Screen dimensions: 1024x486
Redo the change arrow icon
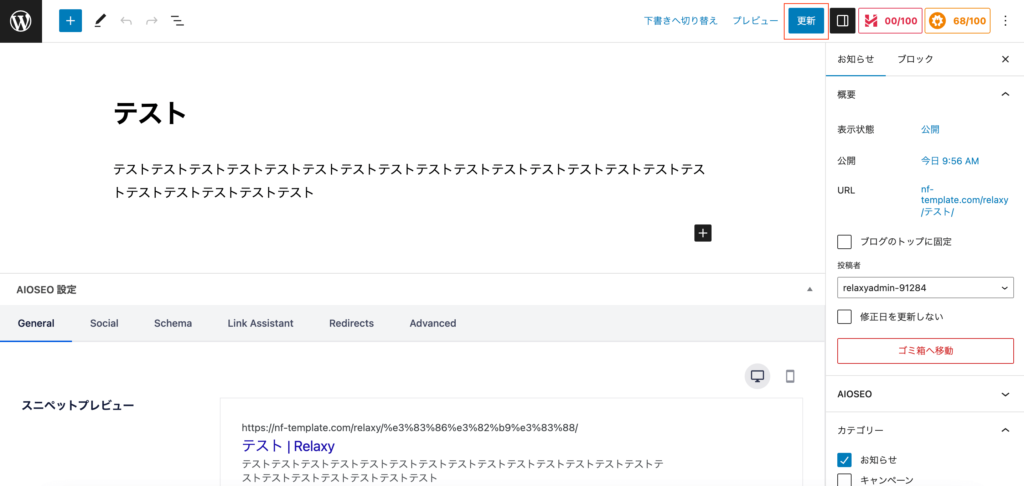click(152, 21)
